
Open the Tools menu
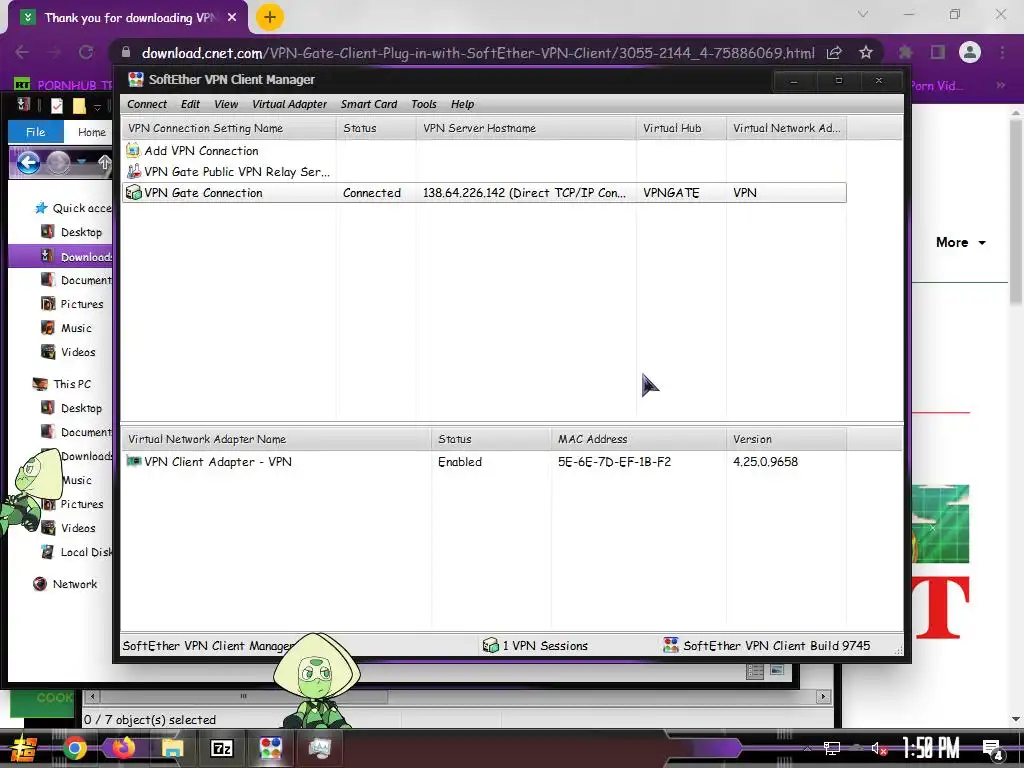[423, 104]
